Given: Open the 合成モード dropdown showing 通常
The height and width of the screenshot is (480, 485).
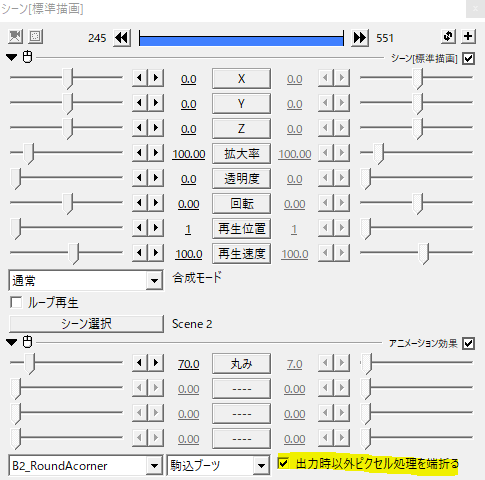Looking at the screenshot, I should click(86, 280).
